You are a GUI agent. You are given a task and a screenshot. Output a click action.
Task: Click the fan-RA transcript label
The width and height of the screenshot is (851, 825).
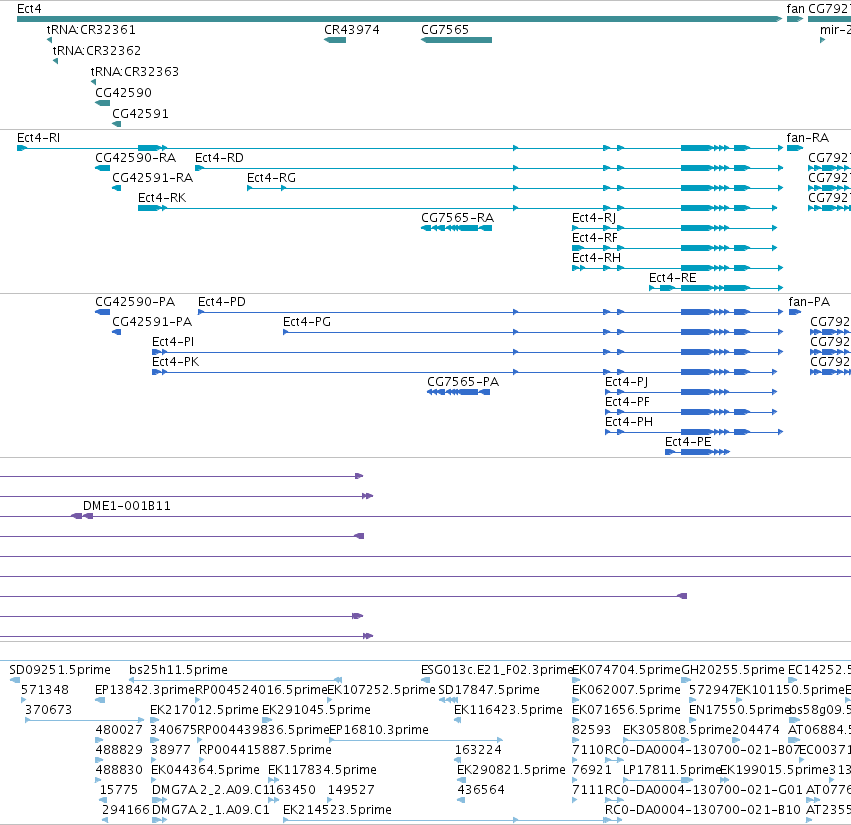pyautogui.click(x=808, y=138)
